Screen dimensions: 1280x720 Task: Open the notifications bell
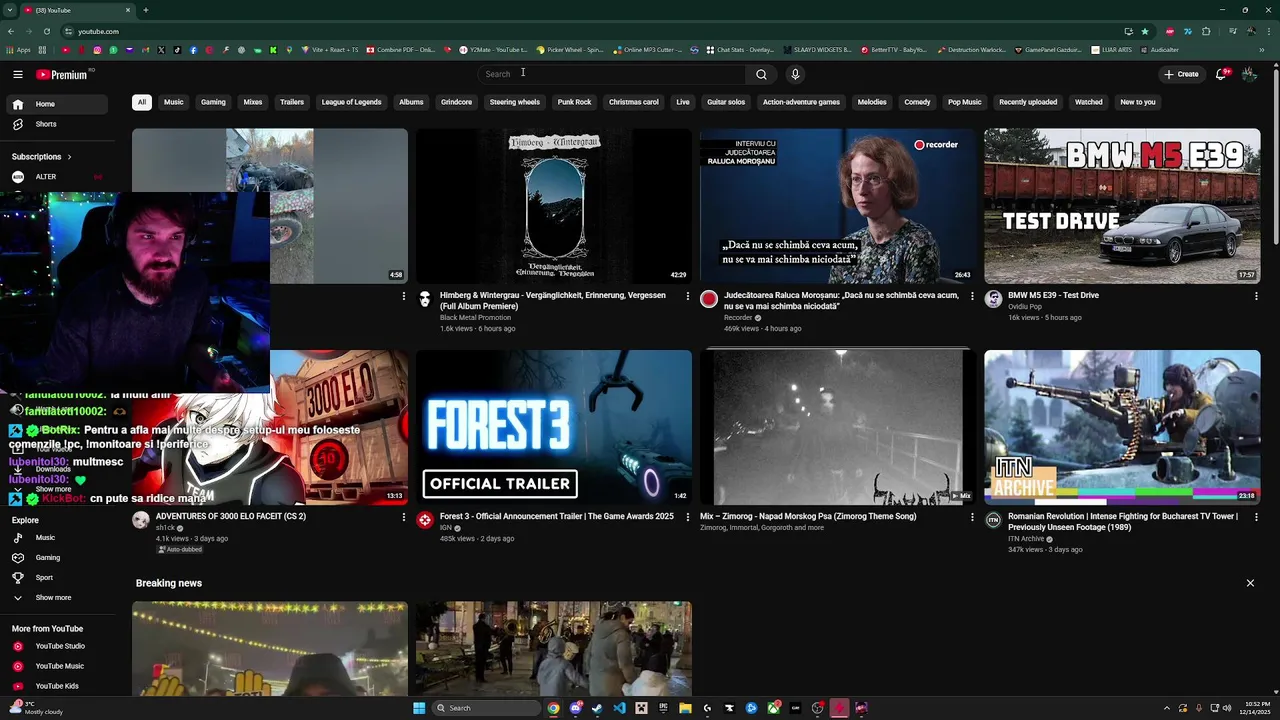pos(1221,74)
